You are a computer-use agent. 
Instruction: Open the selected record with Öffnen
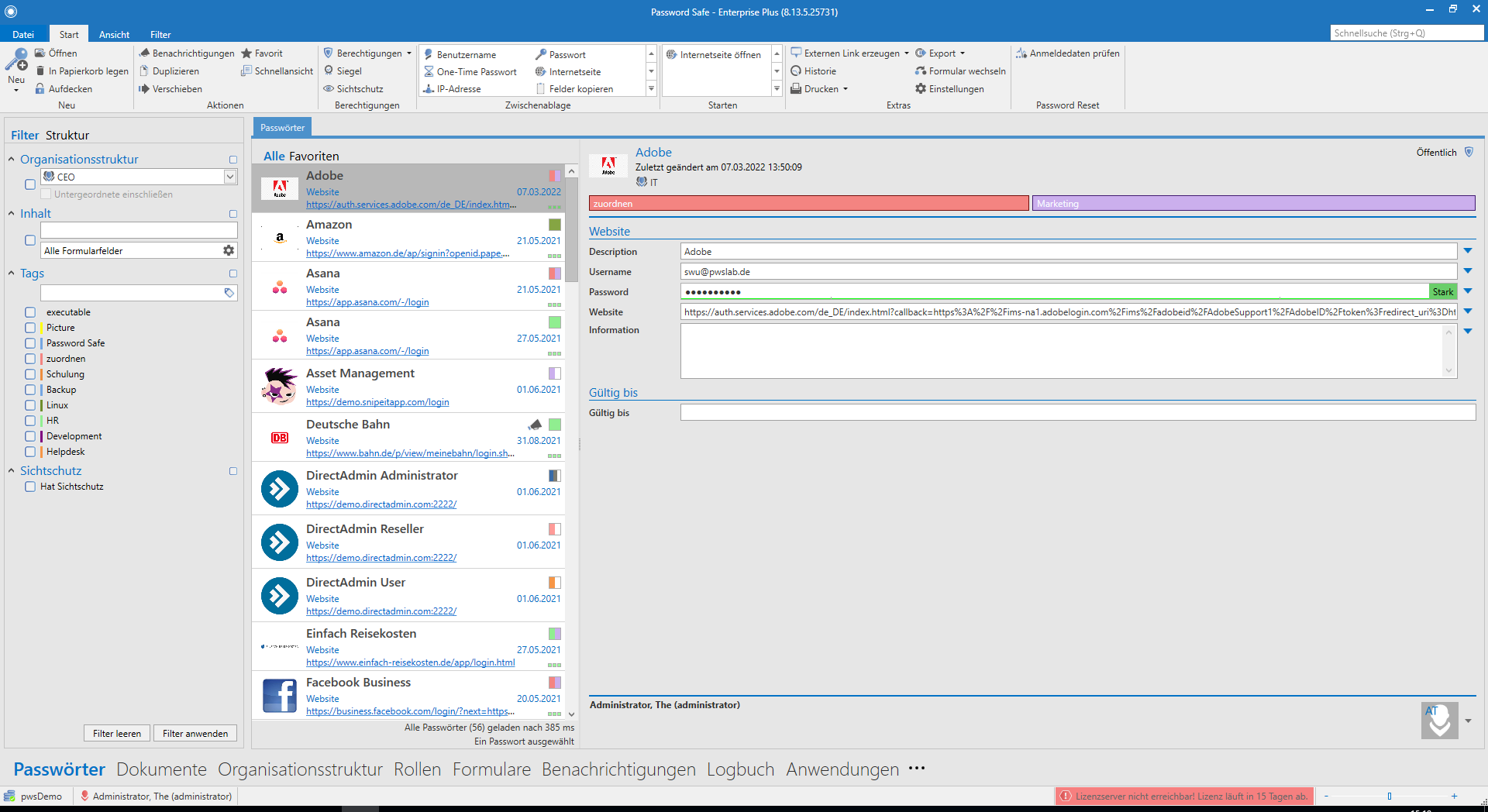point(56,53)
